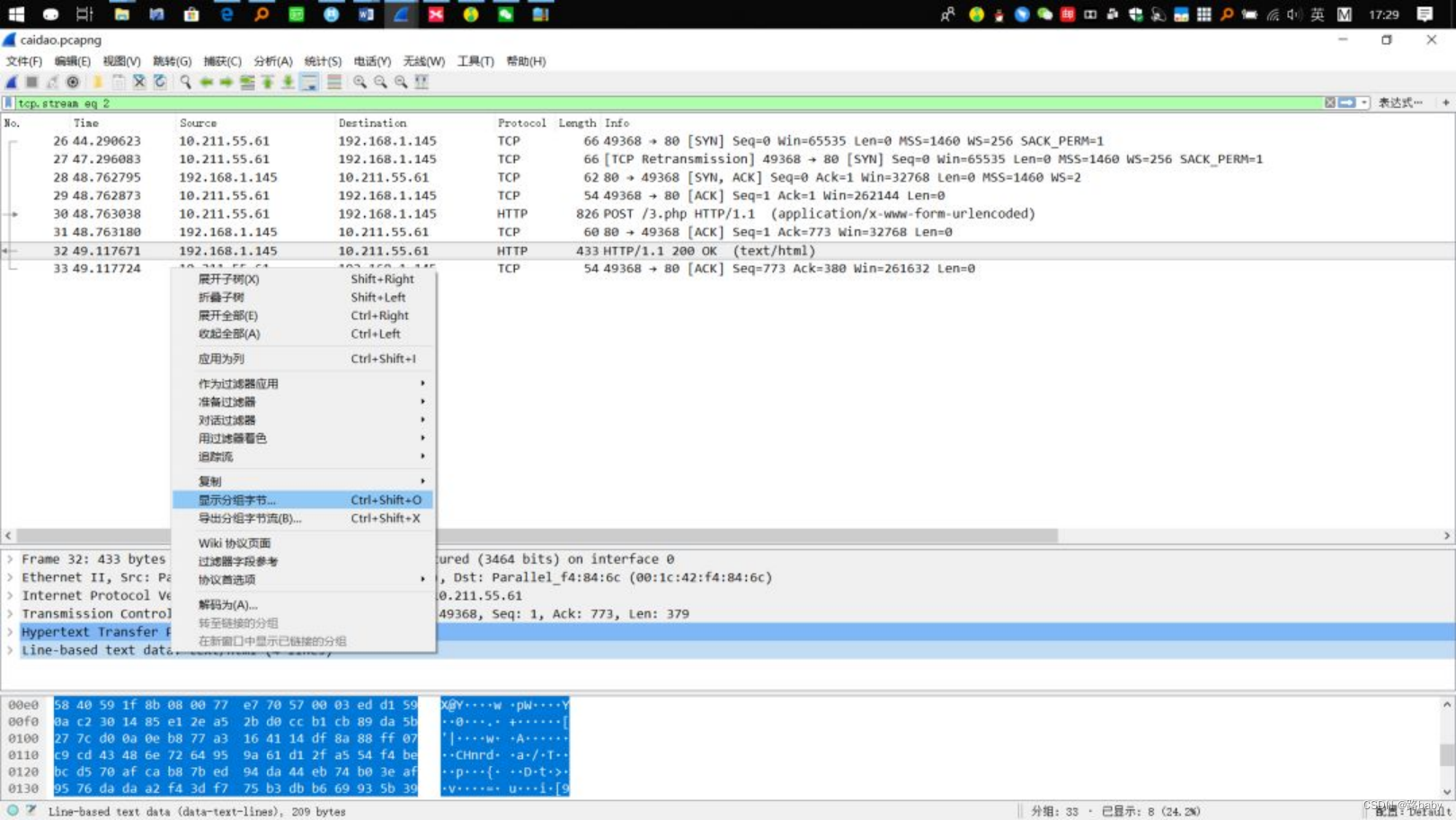Image resolution: width=1456 pixels, height=820 pixels.
Task: Expand the Transmission Control Protocol node
Action: coord(10,614)
